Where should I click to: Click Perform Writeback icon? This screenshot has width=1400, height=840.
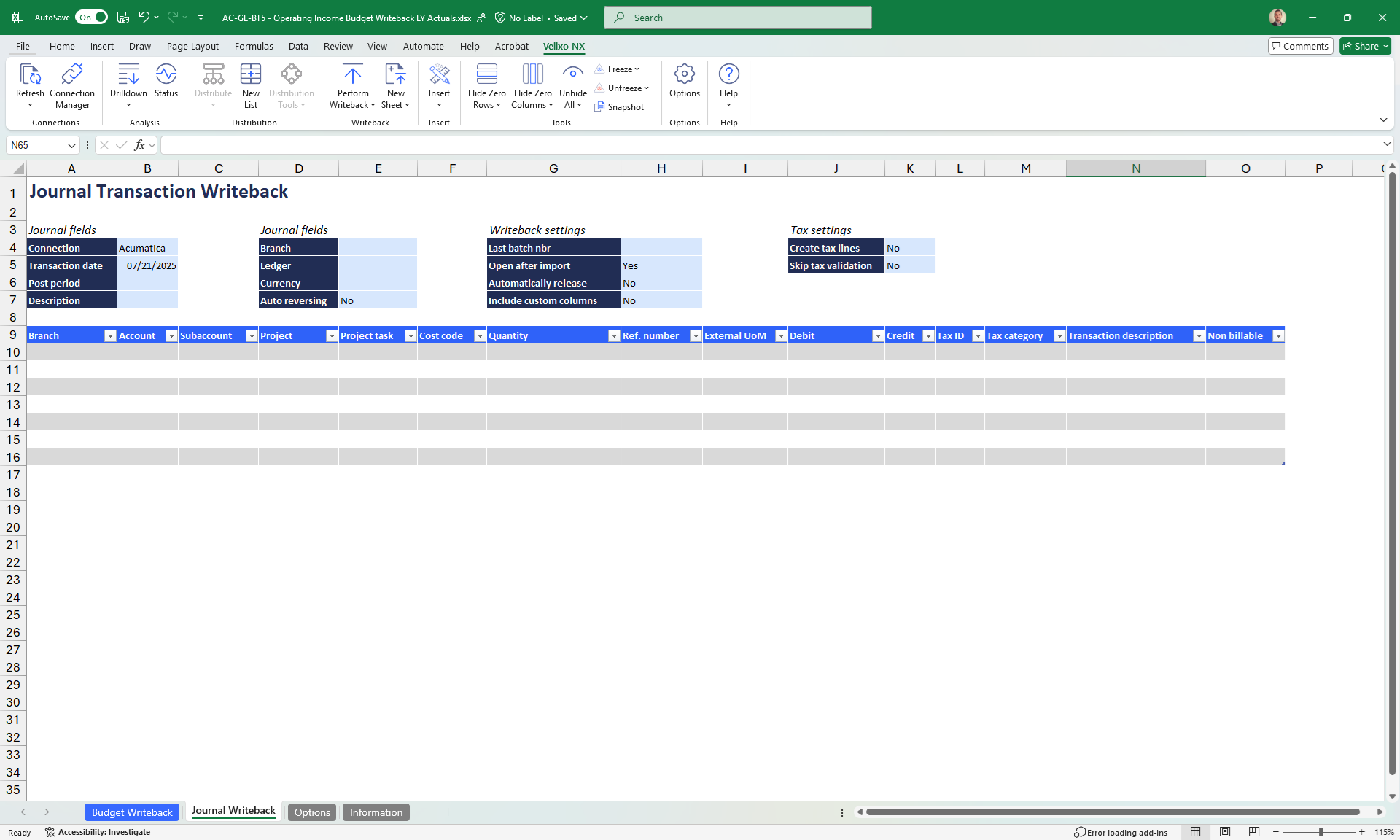click(353, 74)
